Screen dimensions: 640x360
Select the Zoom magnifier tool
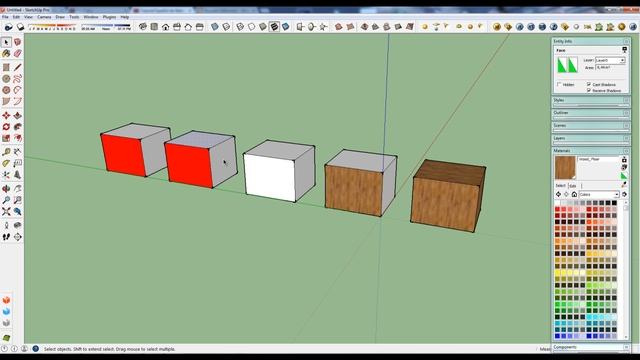click(x=6, y=200)
